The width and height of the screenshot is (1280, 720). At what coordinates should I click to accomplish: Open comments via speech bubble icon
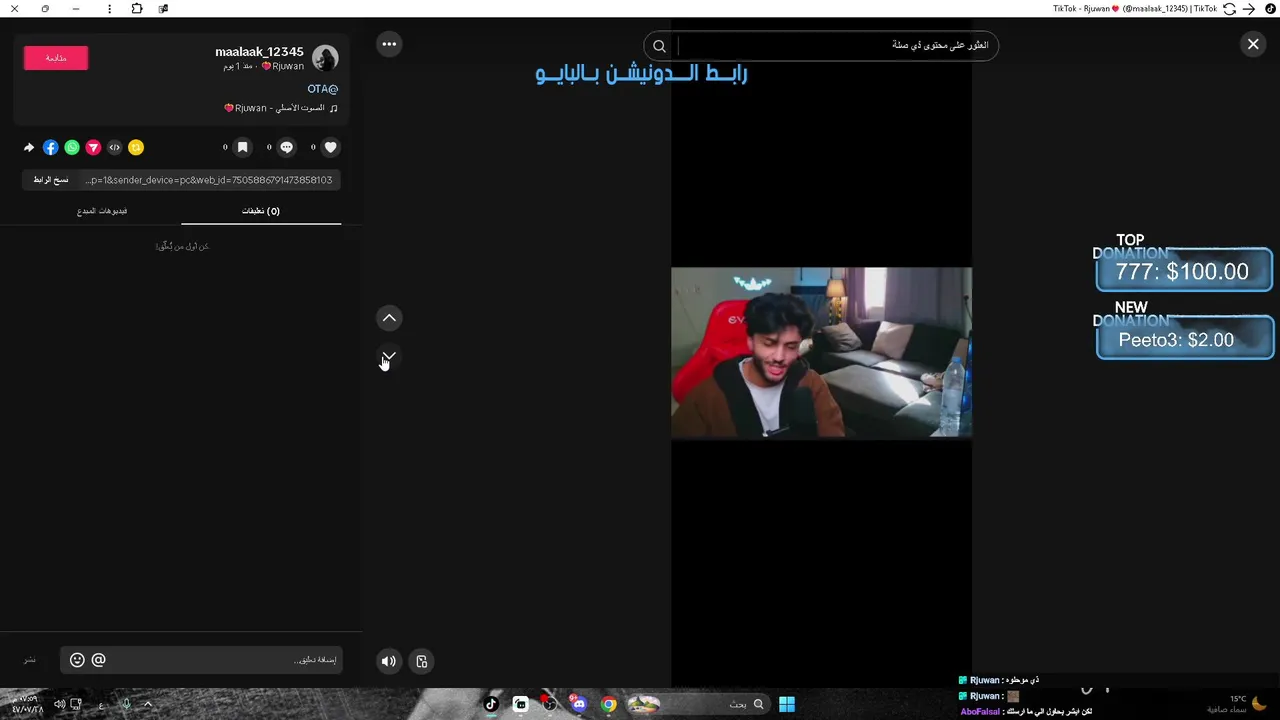click(287, 147)
